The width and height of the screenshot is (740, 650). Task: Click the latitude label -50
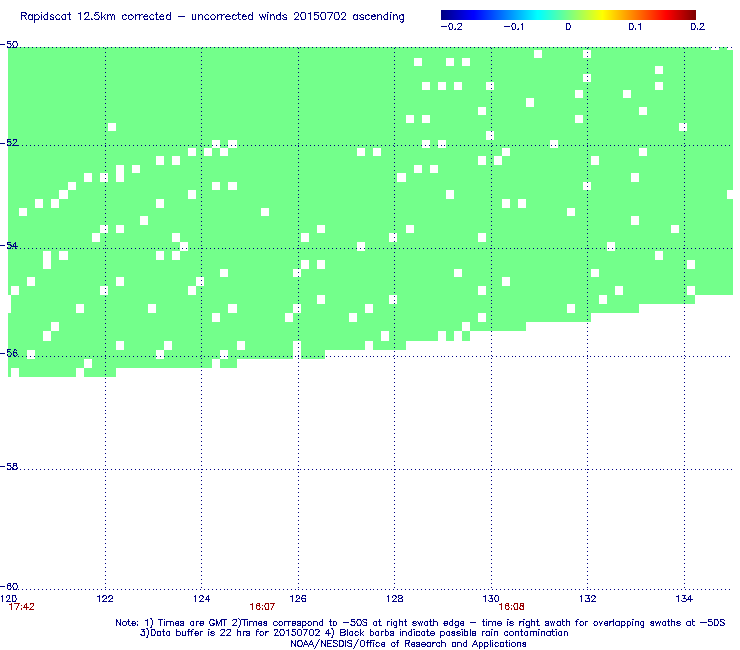click(x=9, y=45)
